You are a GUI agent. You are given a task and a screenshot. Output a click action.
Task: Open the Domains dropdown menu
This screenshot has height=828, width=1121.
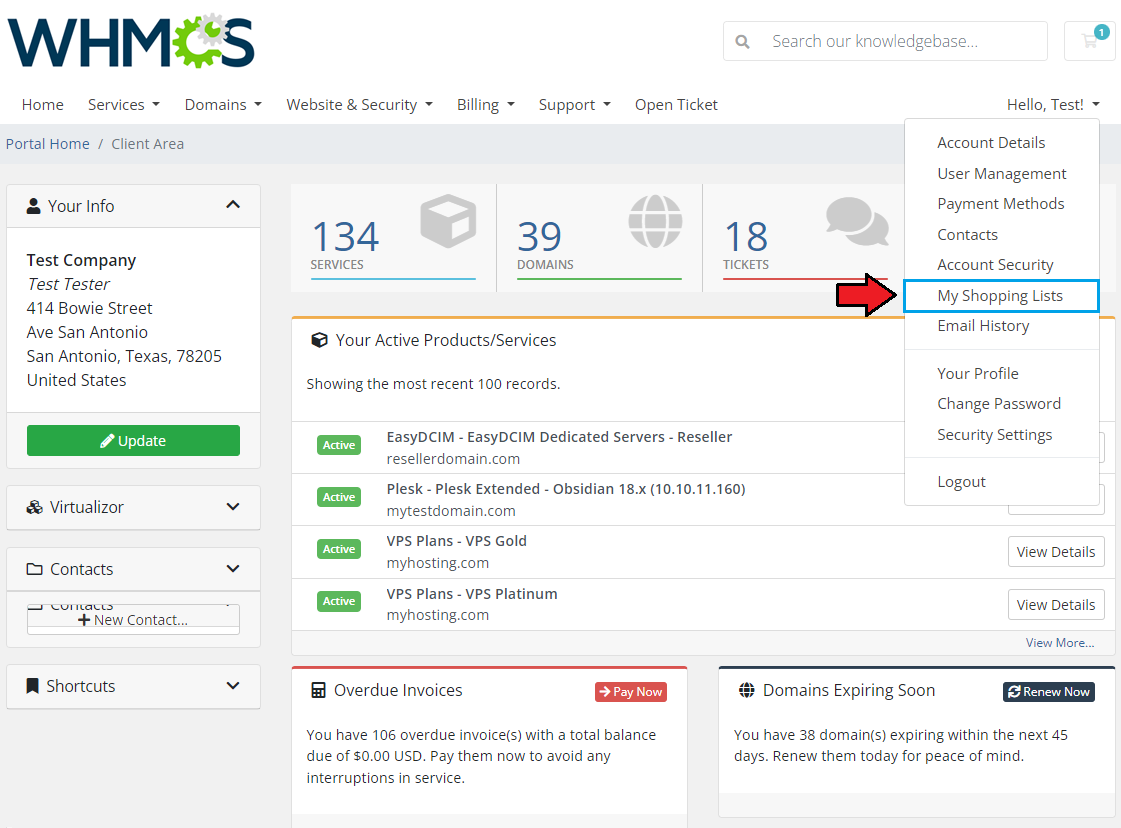coord(223,104)
